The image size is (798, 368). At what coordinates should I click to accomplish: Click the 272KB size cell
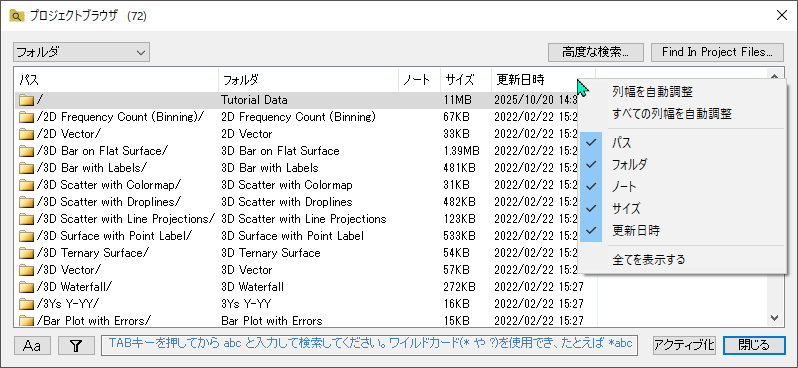pyautogui.click(x=459, y=287)
